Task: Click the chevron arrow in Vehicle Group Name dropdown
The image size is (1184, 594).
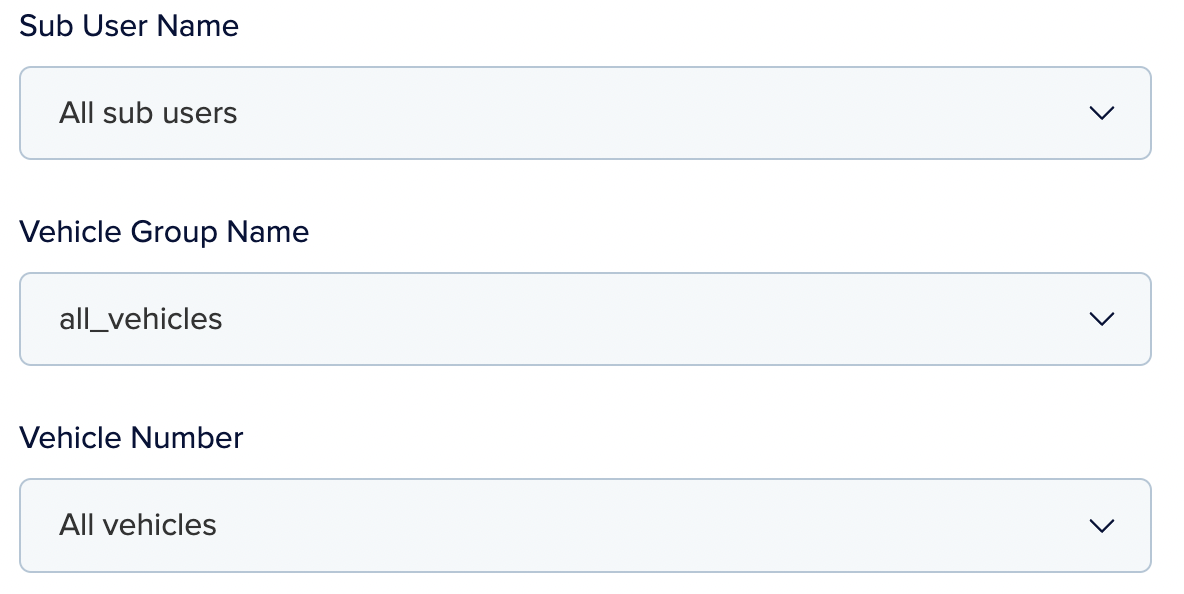Action: coord(1101,319)
